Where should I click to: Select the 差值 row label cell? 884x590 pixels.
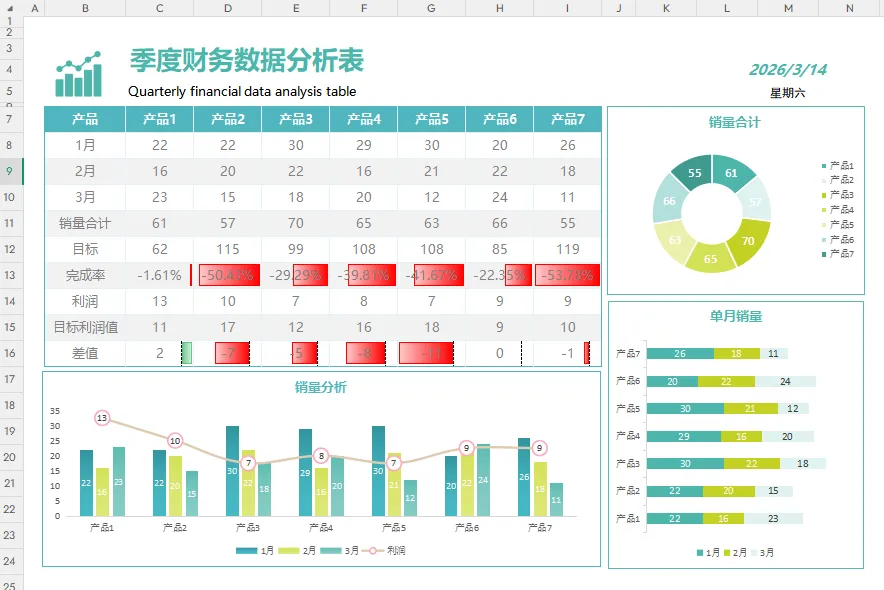(85, 353)
